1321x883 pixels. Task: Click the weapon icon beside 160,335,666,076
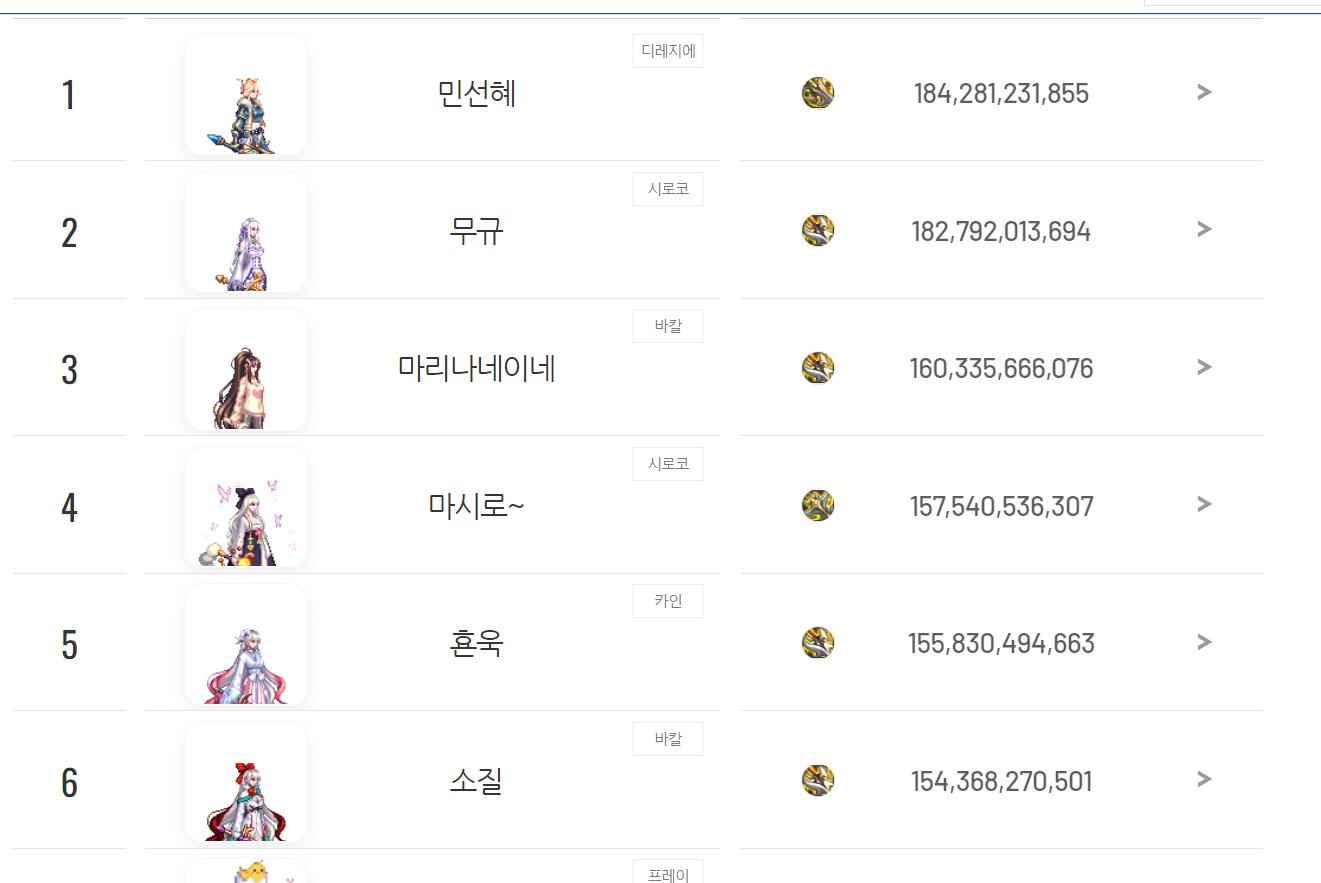818,368
